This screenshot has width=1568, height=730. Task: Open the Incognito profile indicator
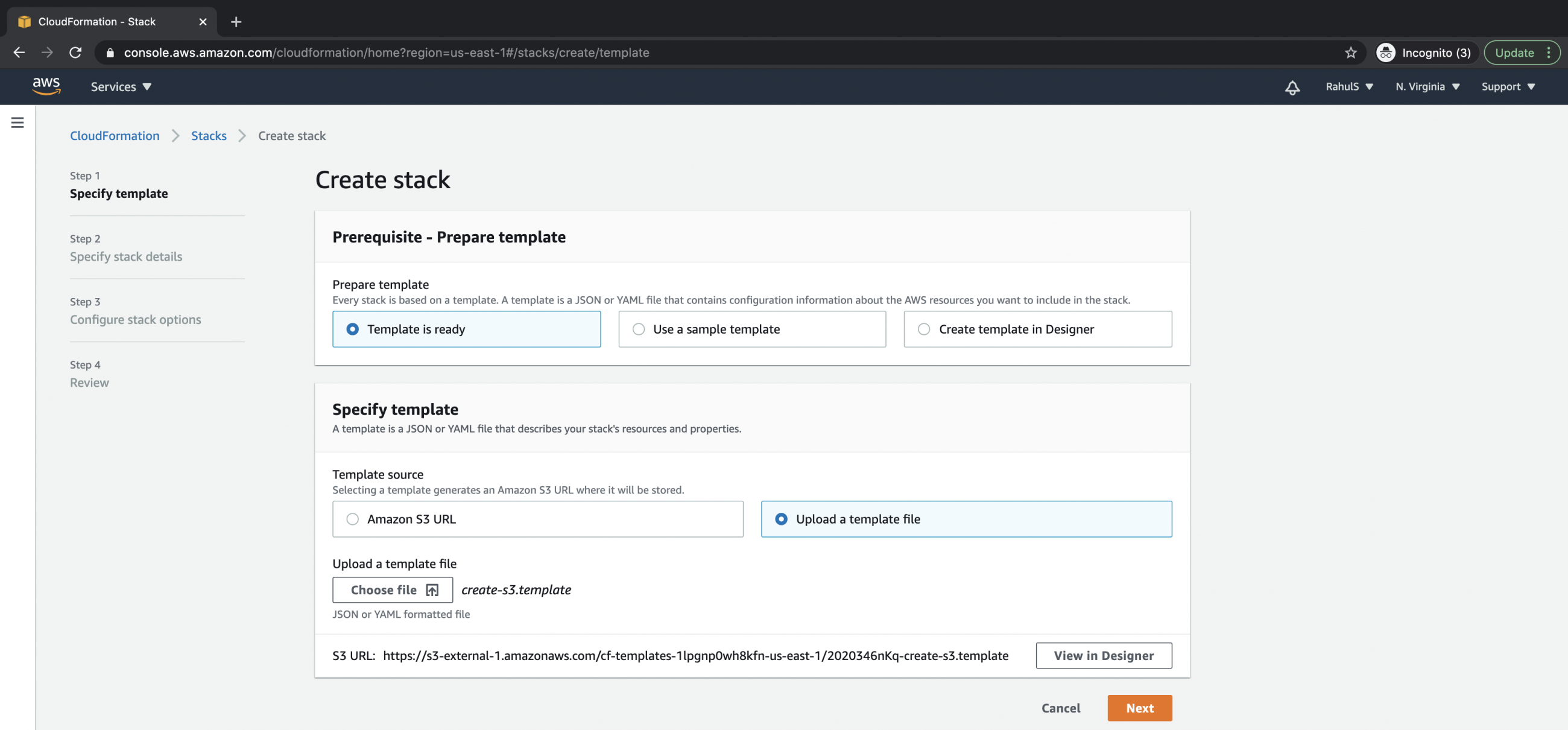point(1426,52)
